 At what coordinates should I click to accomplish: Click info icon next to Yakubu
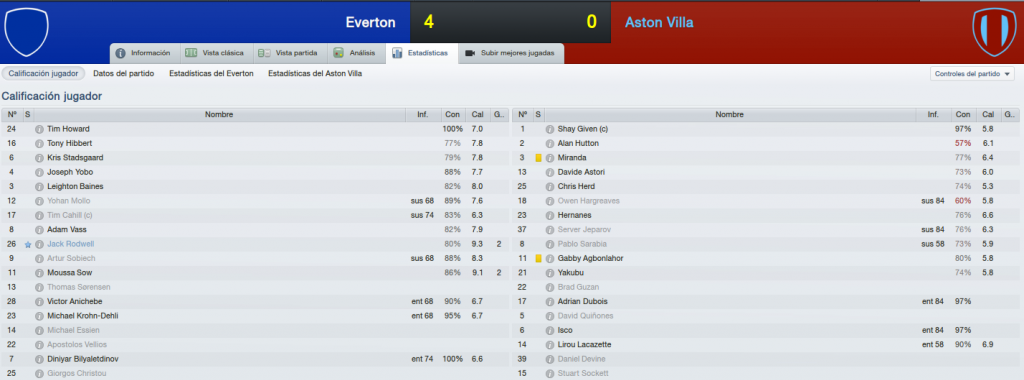[550, 273]
